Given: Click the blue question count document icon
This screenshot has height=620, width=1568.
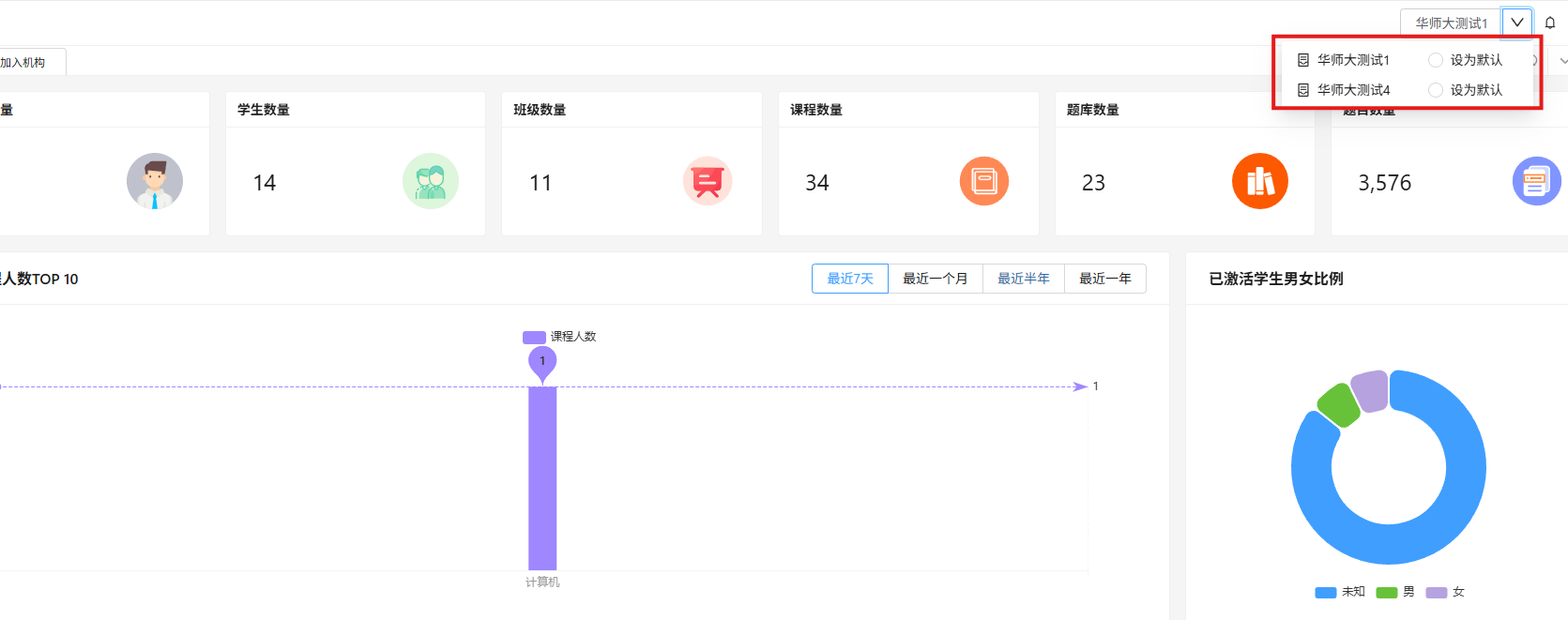Looking at the screenshot, I should pos(1536,181).
